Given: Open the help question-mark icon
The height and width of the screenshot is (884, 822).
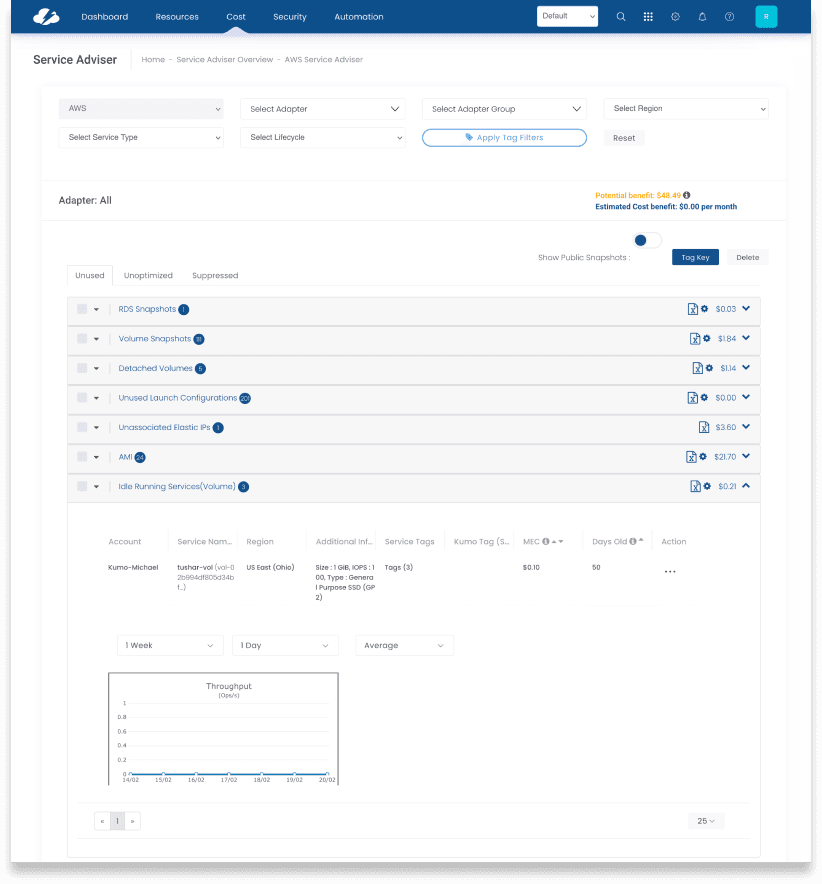Looking at the screenshot, I should pos(729,16).
